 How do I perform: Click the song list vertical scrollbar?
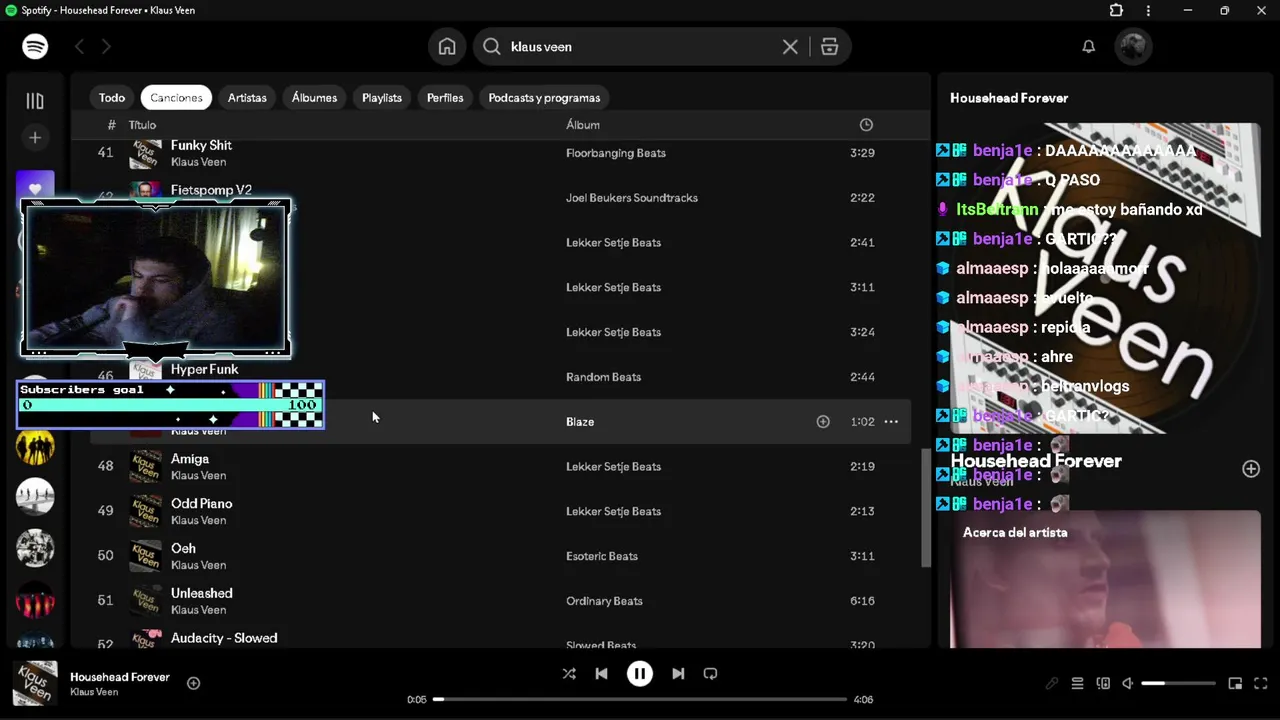(926, 508)
